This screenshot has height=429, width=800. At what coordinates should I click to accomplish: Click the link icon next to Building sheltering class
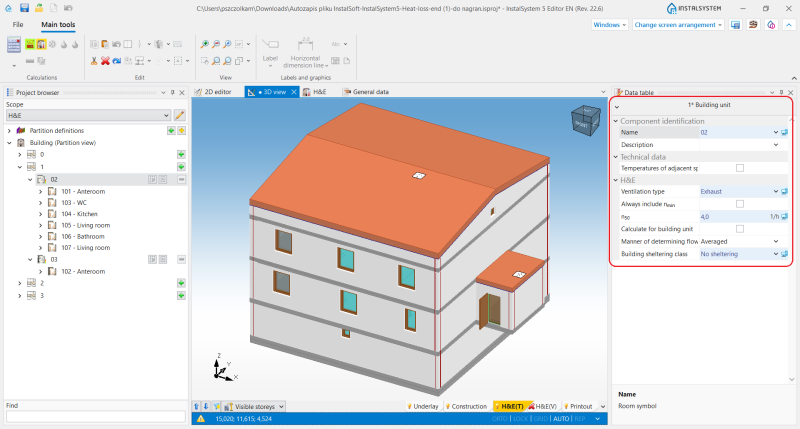784,254
